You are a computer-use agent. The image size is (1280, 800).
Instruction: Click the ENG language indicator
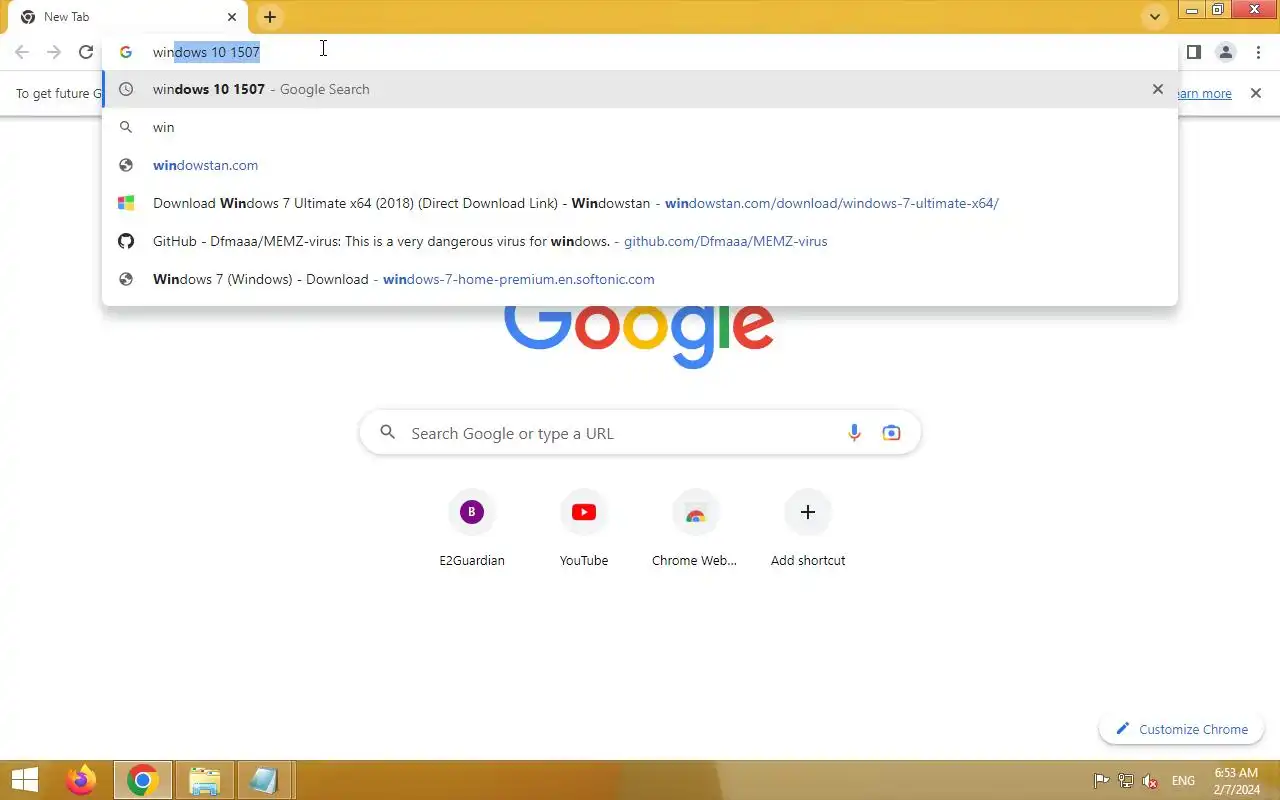pos(1183,781)
